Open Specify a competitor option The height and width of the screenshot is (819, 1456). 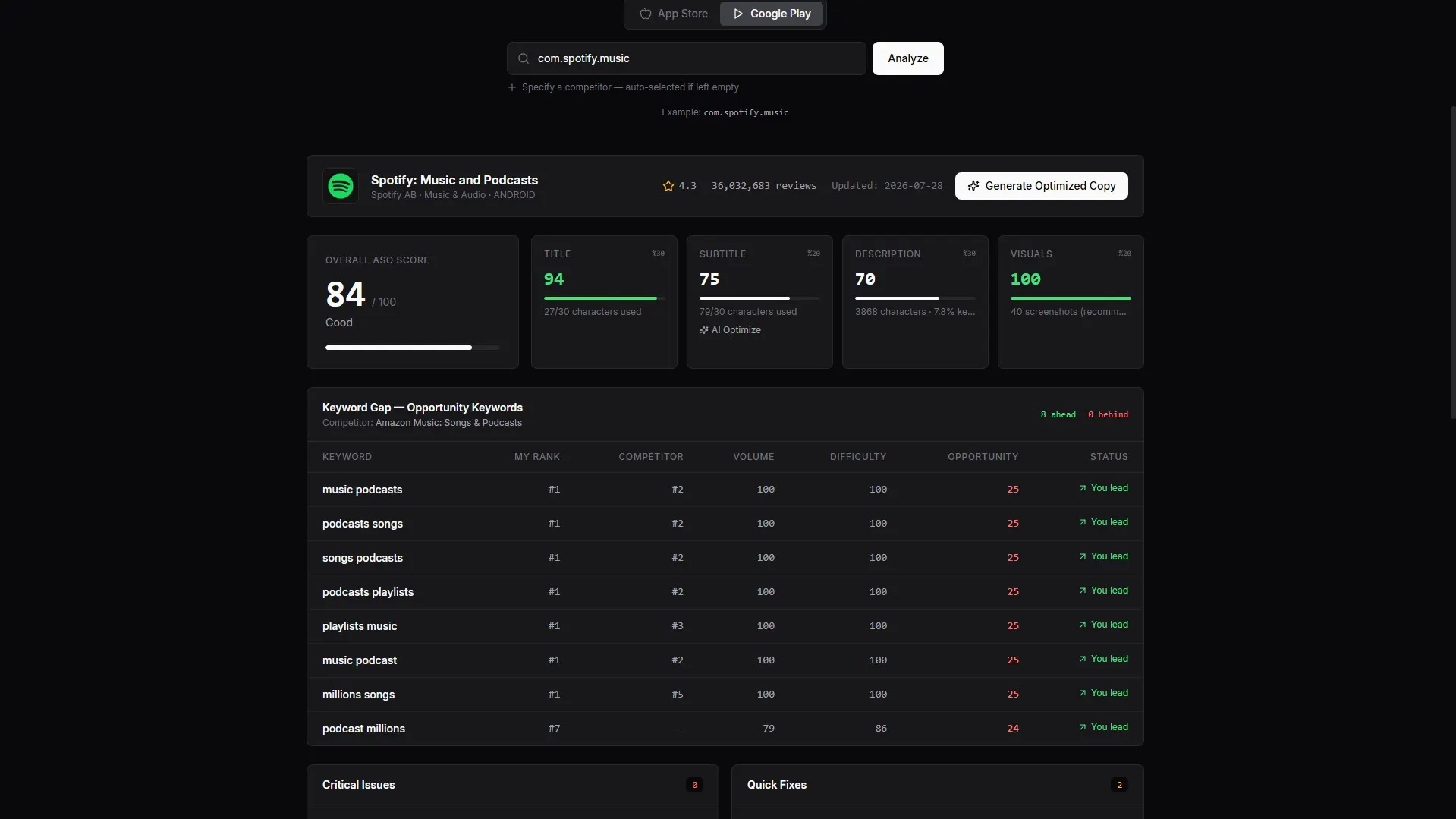(x=623, y=87)
